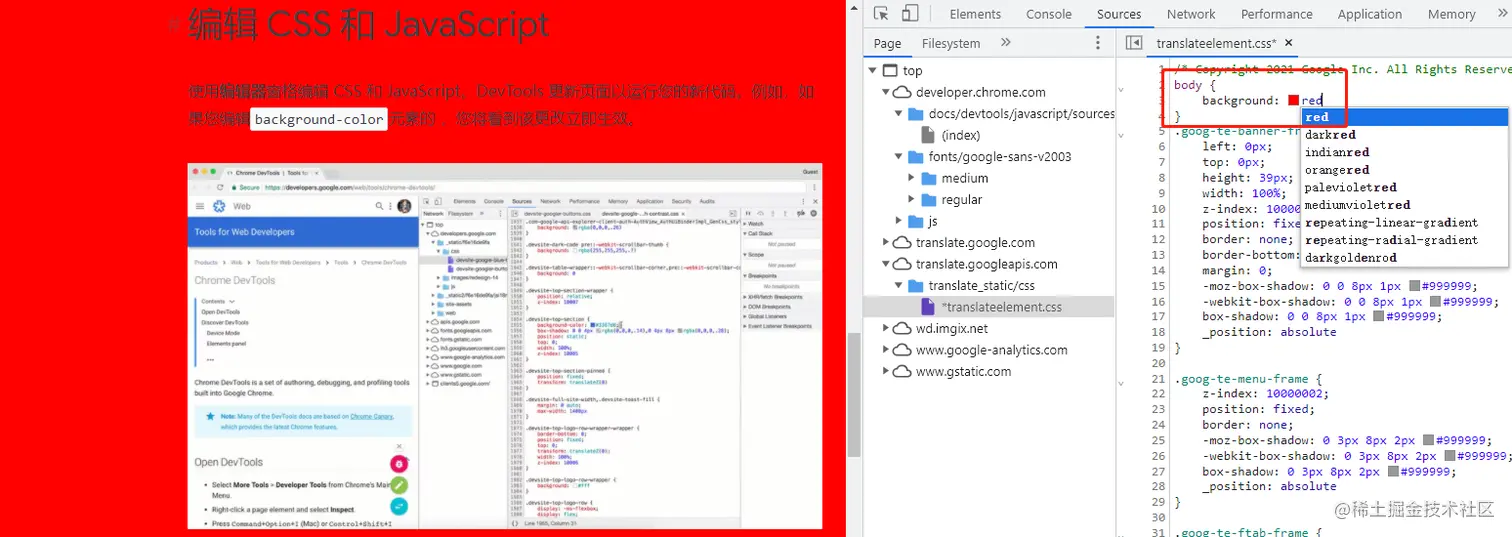Open the Application tab
Screen dimensions: 1512x537
click(x=1370, y=14)
